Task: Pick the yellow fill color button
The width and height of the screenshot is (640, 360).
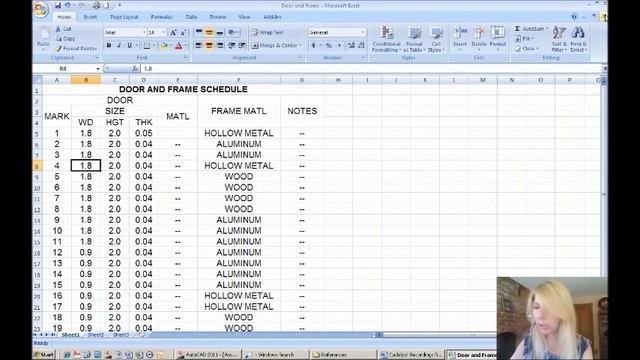Action: [x=164, y=45]
